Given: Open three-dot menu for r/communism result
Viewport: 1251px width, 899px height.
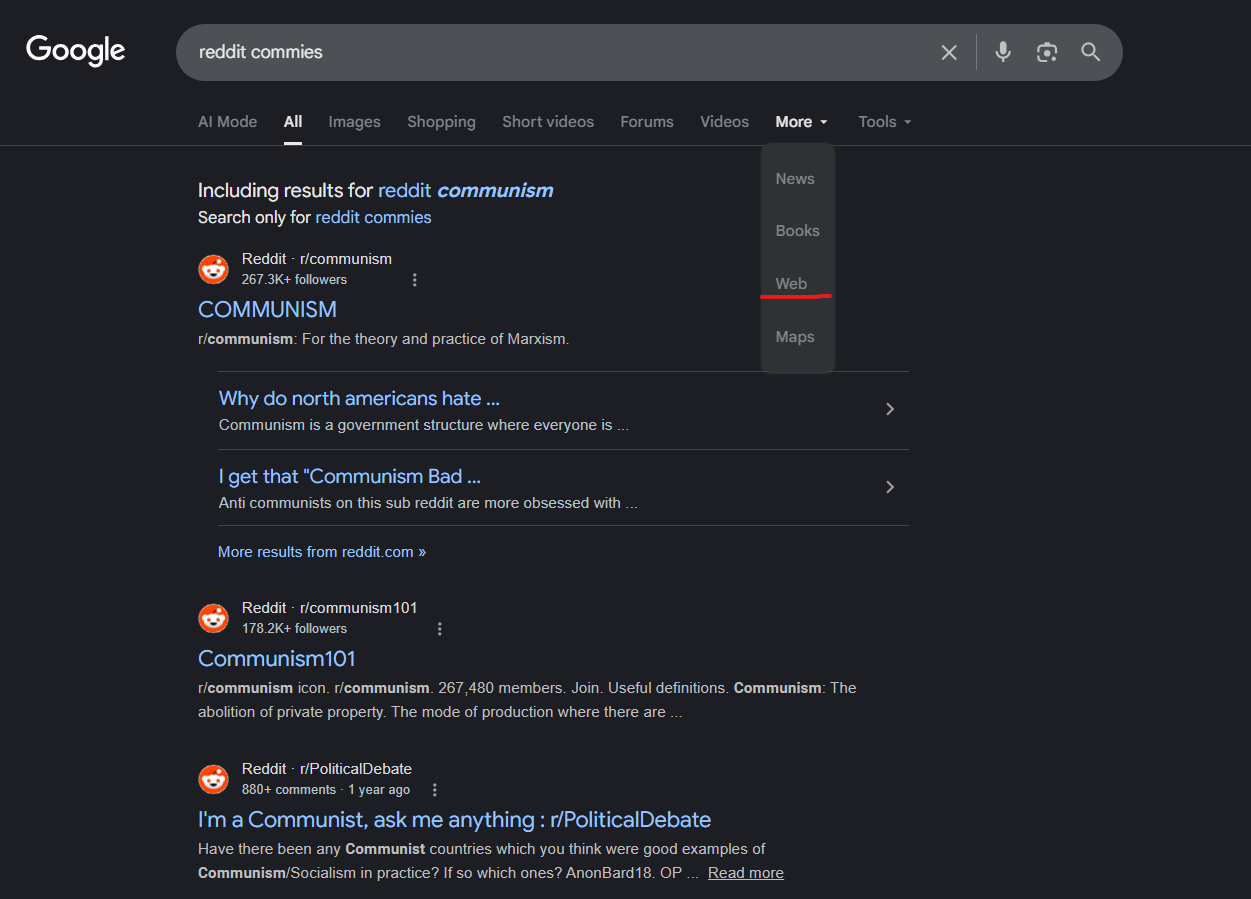Looking at the screenshot, I should (x=415, y=280).
